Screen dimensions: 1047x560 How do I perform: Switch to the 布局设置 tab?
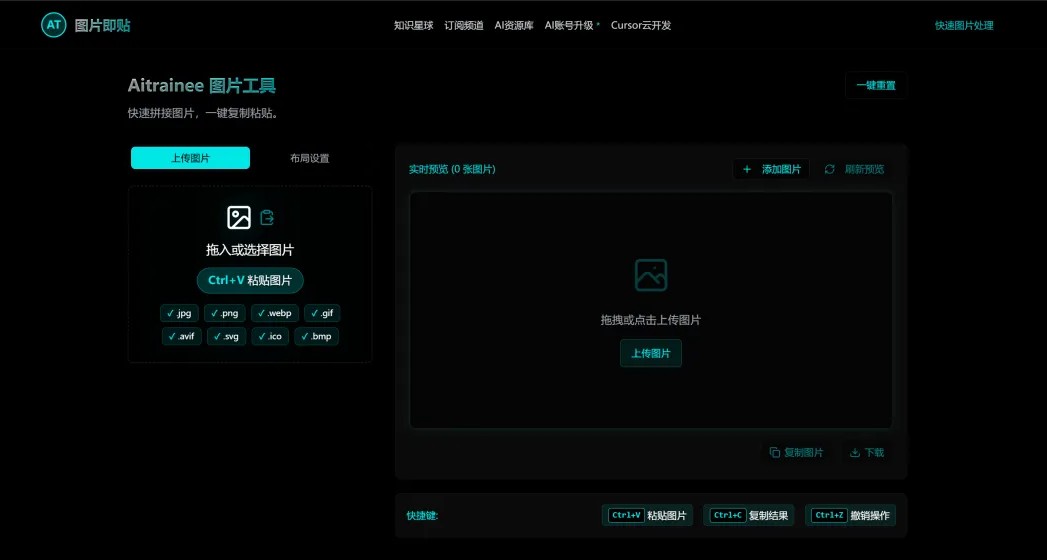click(x=310, y=158)
